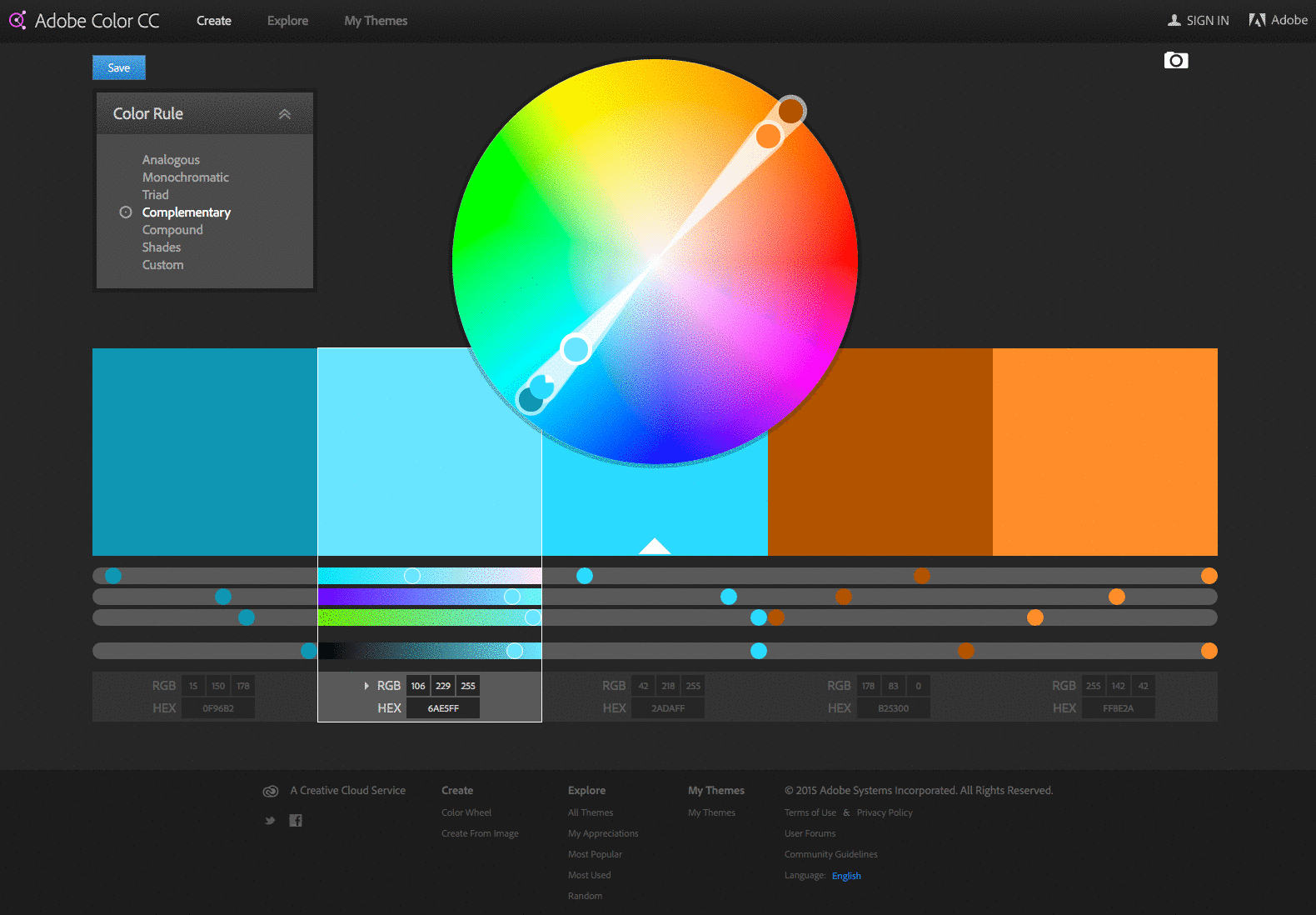Open Create from Image camera icon

(x=1176, y=60)
